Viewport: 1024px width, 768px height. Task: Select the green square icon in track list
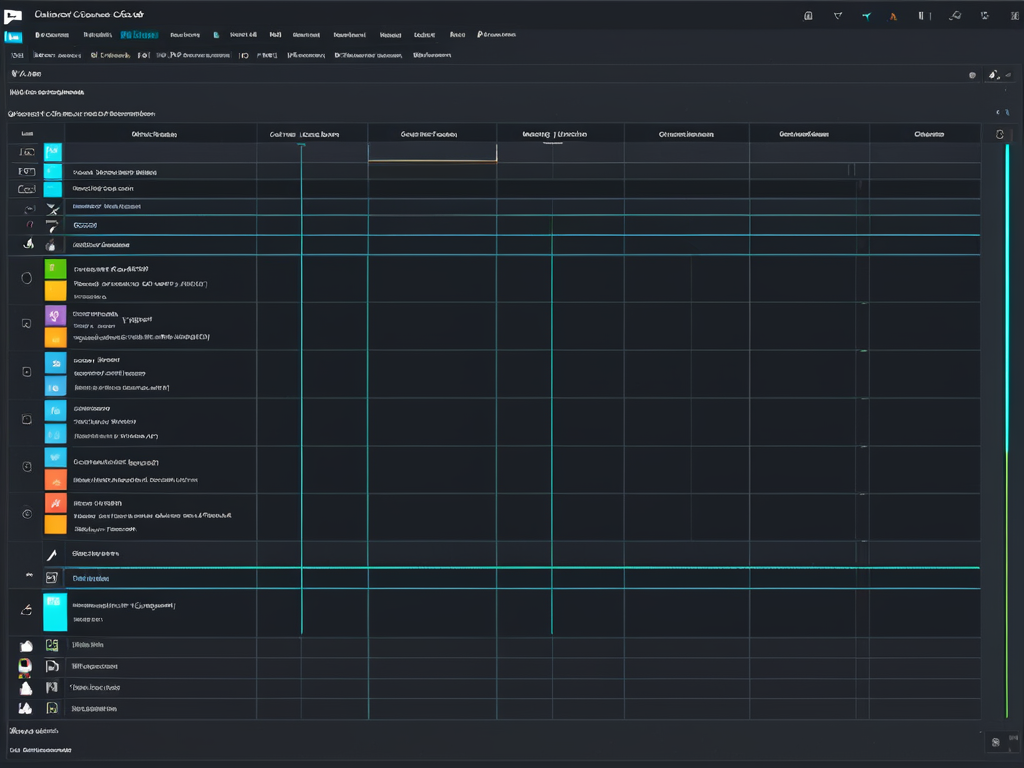click(55, 268)
